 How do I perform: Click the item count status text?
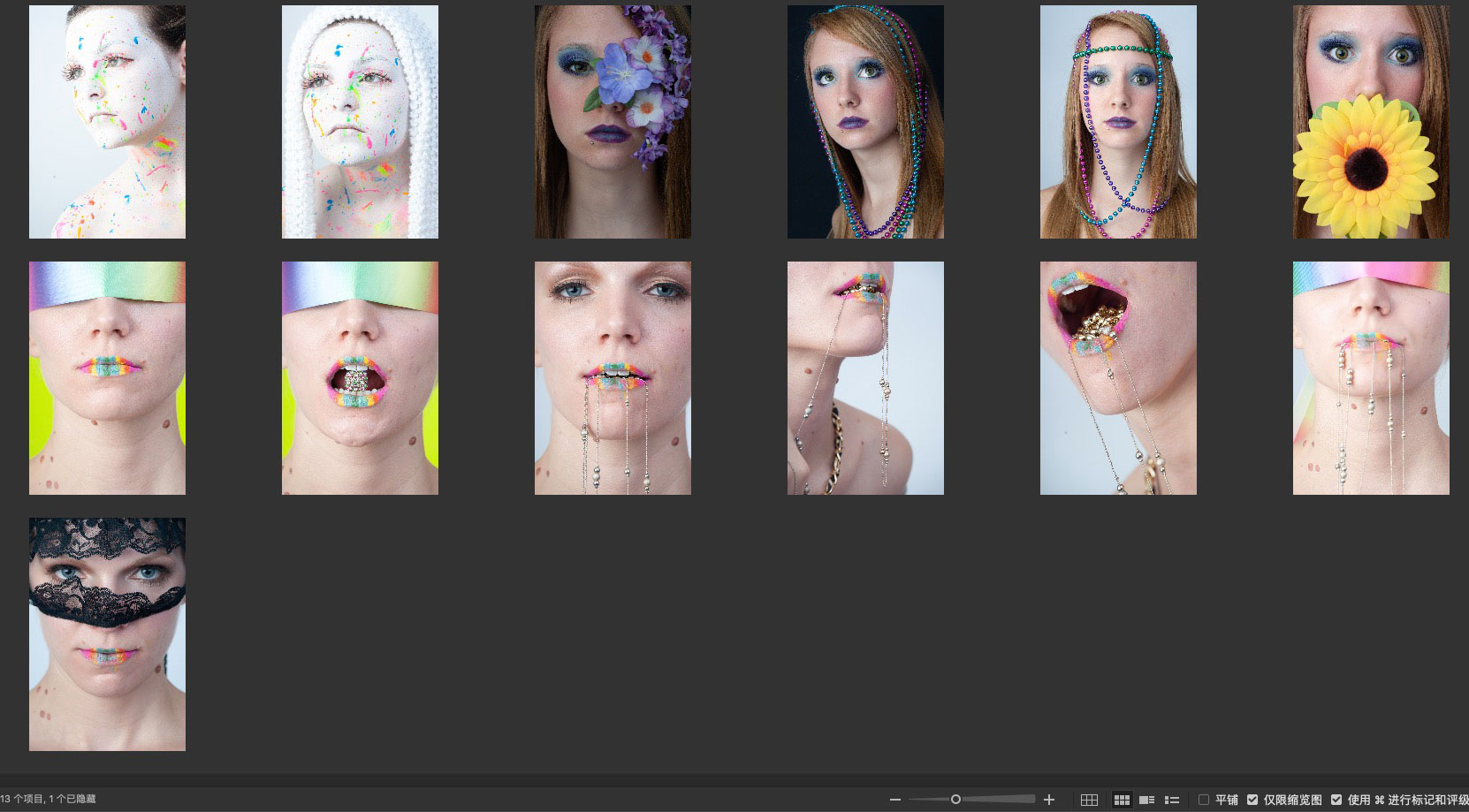(49, 800)
